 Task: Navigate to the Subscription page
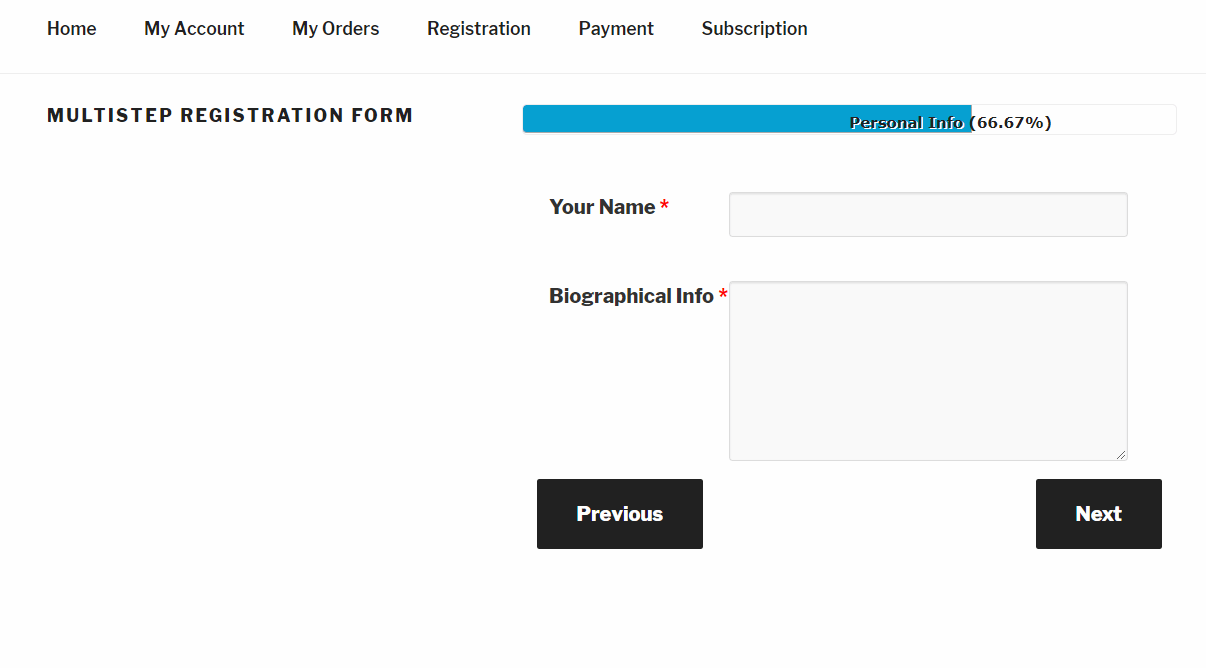(755, 29)
